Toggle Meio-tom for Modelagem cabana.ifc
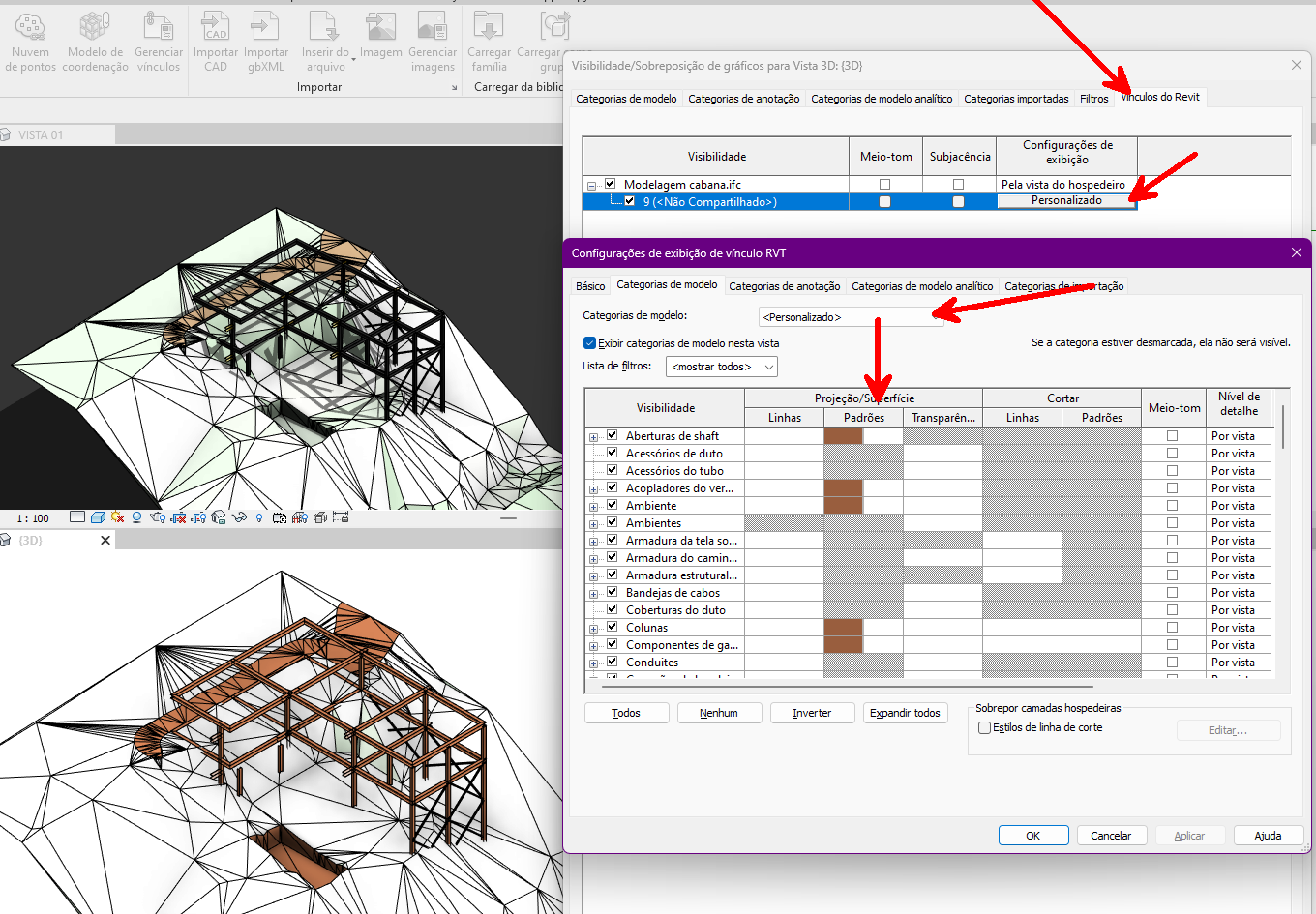Viewport: 1316px width, 914px height. [x=884, y=183]
